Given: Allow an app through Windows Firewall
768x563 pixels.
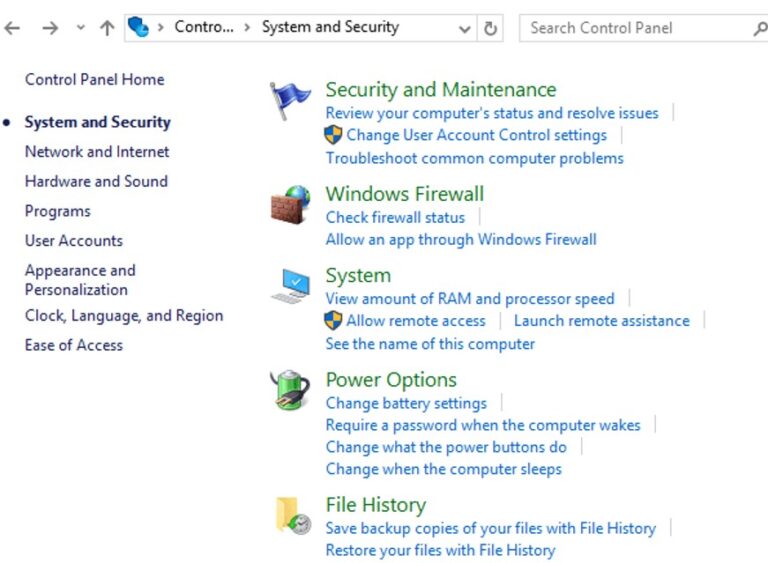Looking at the screenshot, I should point(461,240).
